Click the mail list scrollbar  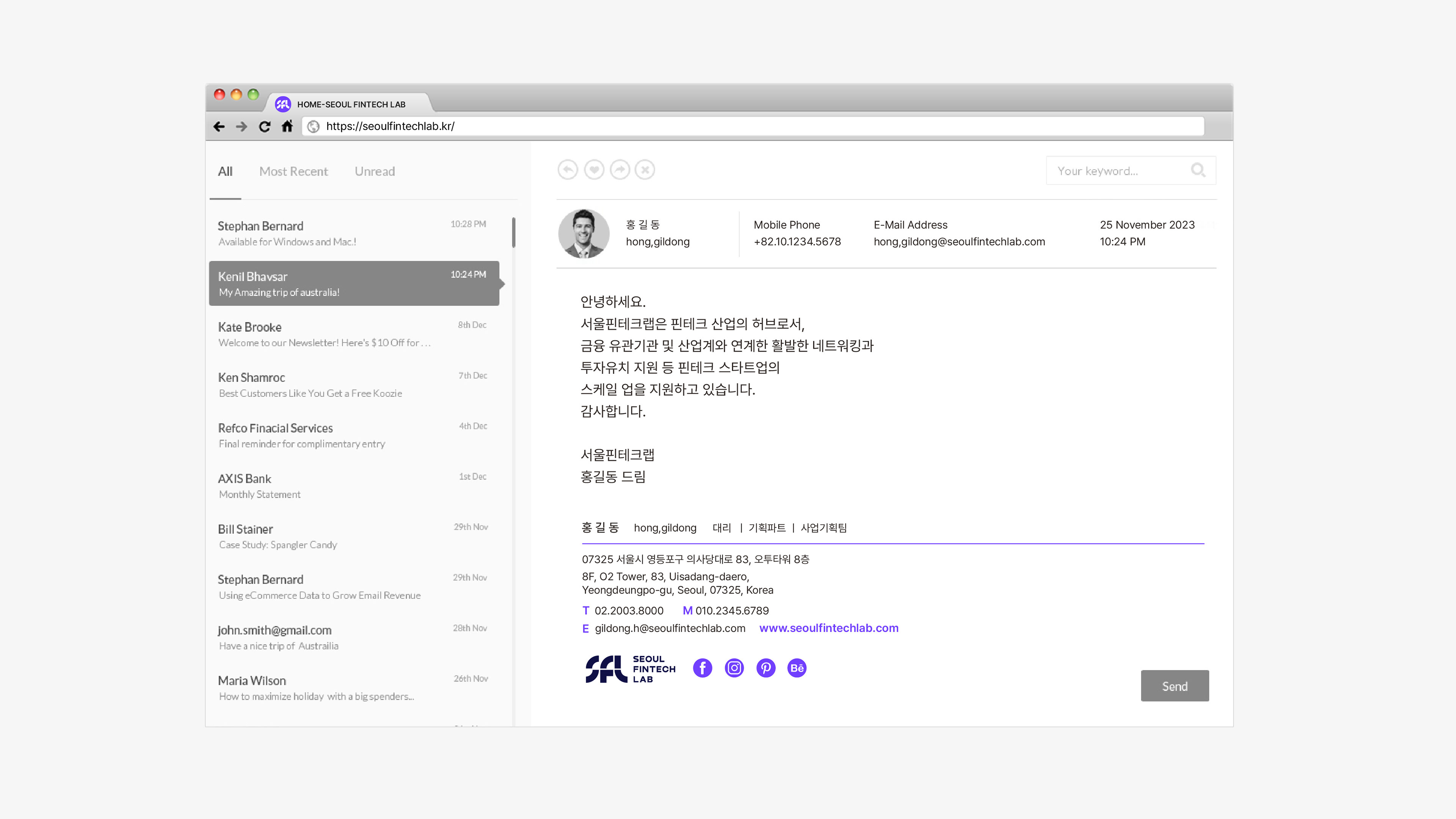[x=513, y=232]
